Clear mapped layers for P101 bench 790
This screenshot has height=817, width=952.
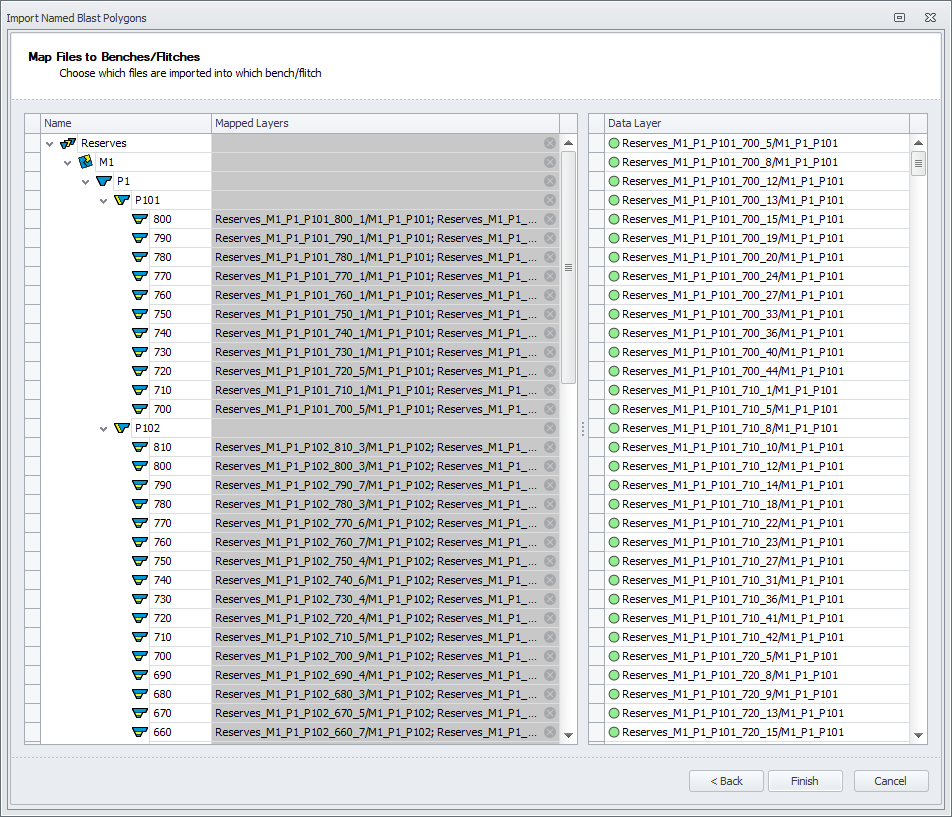click(549, 238)
